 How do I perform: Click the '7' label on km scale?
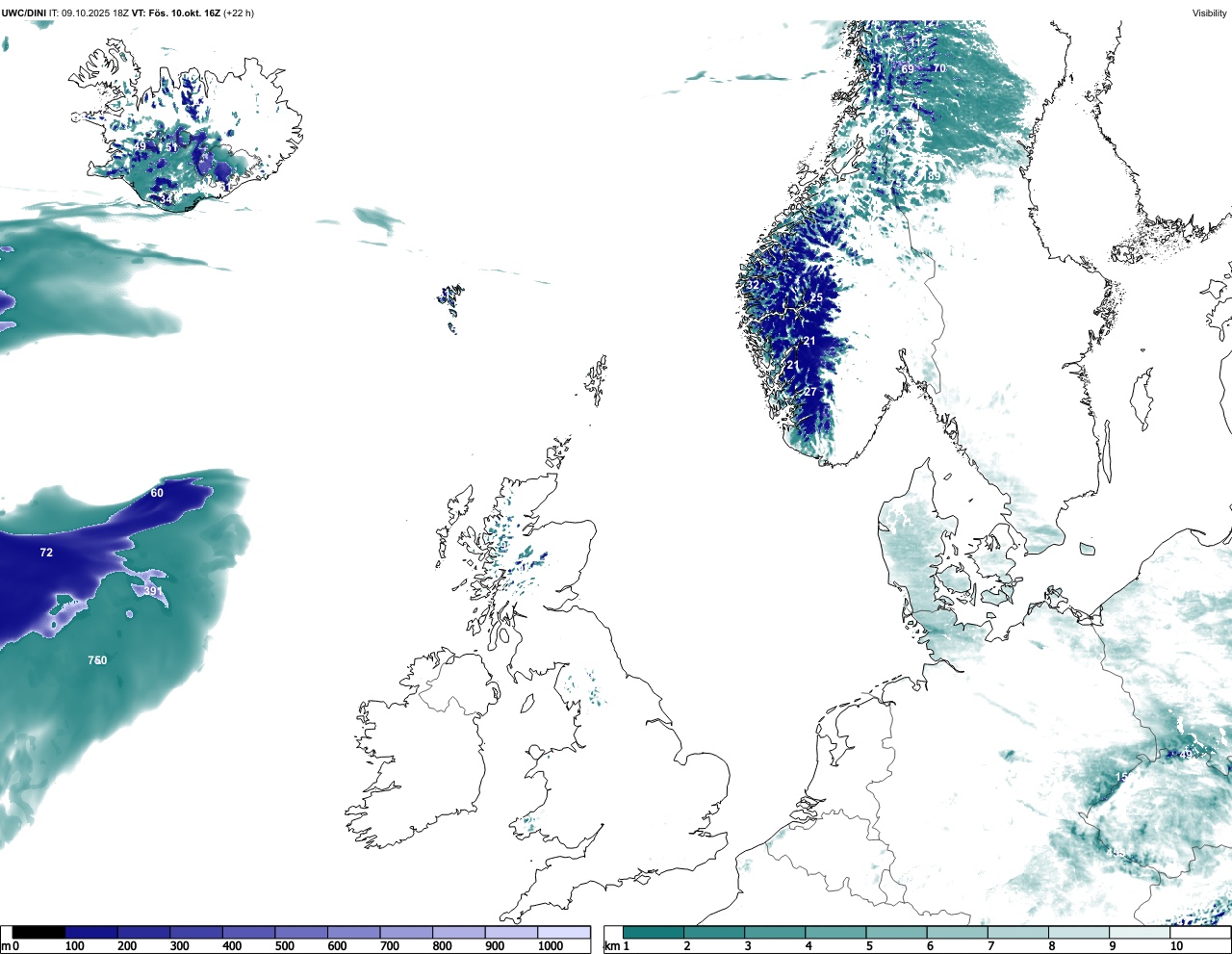(990, 946)
